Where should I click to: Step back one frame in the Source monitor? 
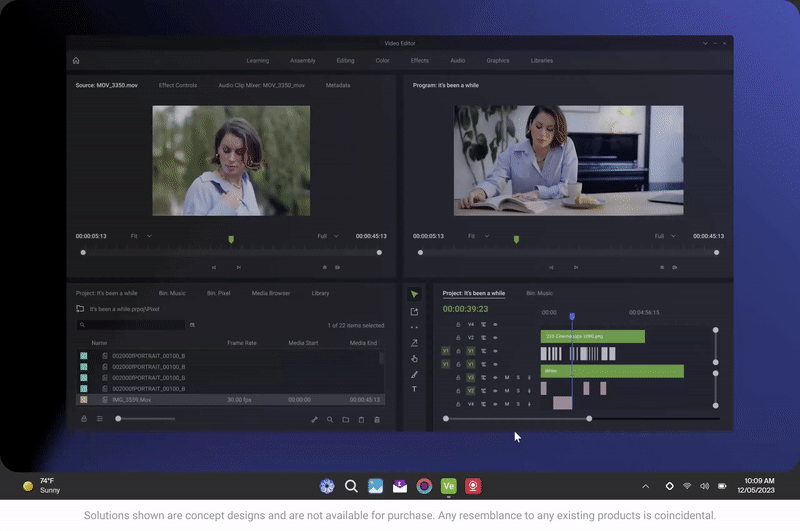pyautogui.click(x=214, y=267)
